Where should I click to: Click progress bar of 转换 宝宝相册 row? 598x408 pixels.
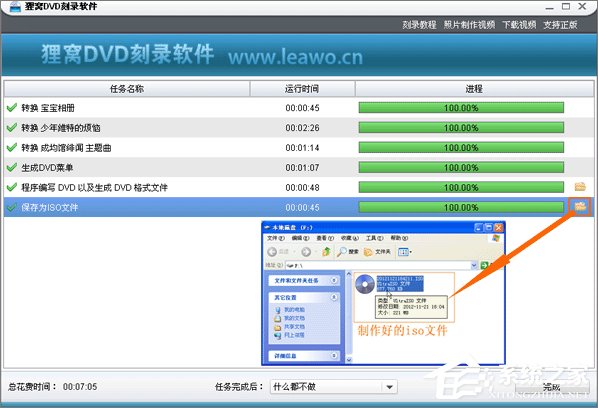click(461, 108)
